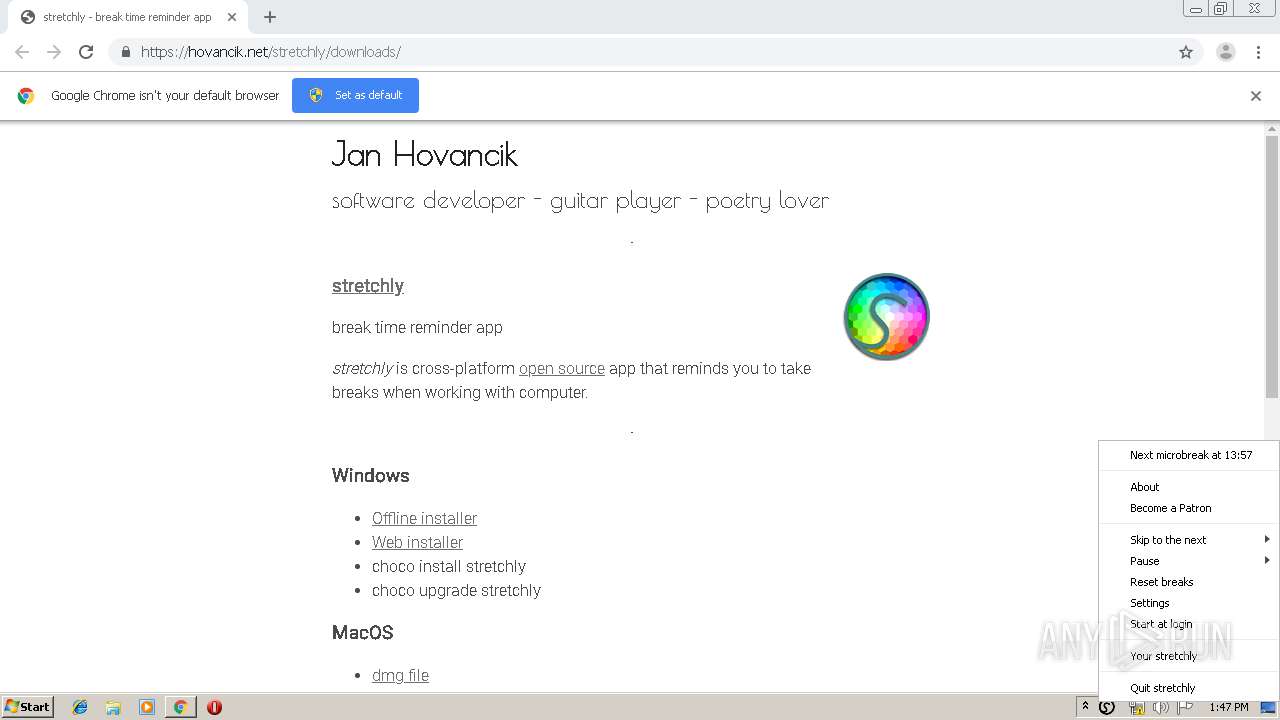Open About from the stretchly menu
Viewport: 1280px width, 720px height.
(1189, 487)
